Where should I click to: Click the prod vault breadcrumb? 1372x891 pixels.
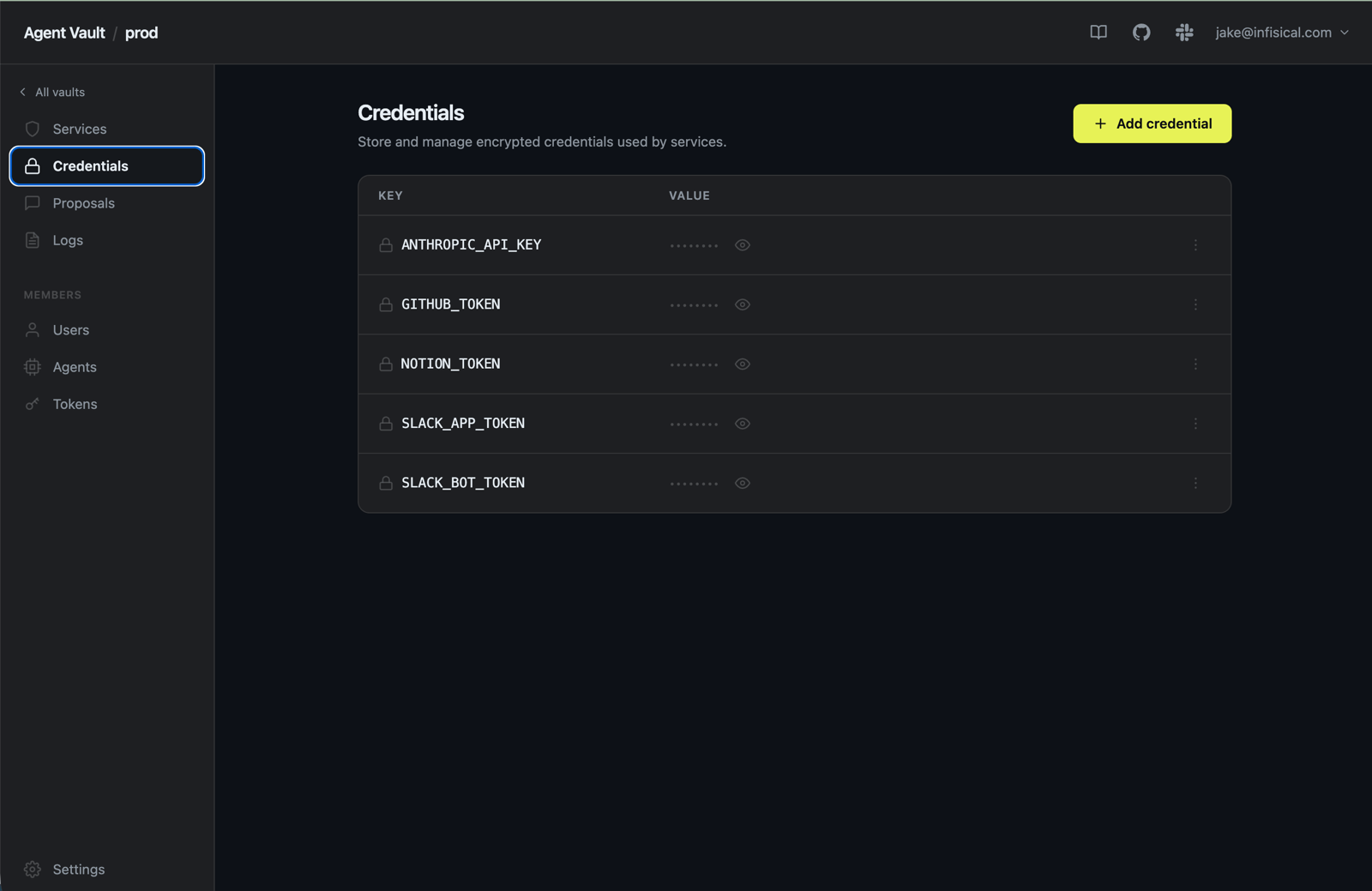pyautogui.click(x=141, y=33)
